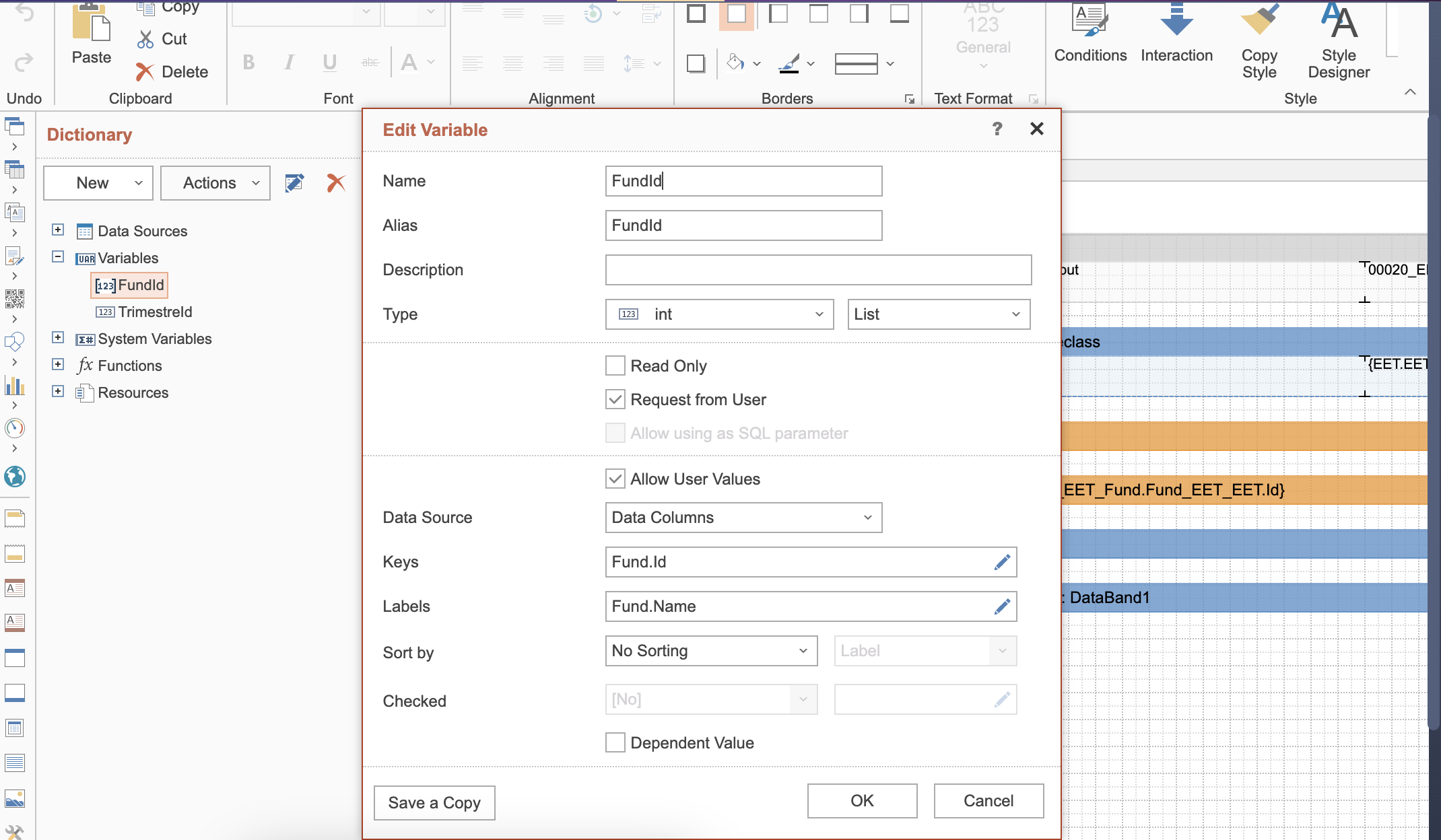This screenshot has height=840, width=1441.
Task: Click the Description input field
Action: pos(818,270)
